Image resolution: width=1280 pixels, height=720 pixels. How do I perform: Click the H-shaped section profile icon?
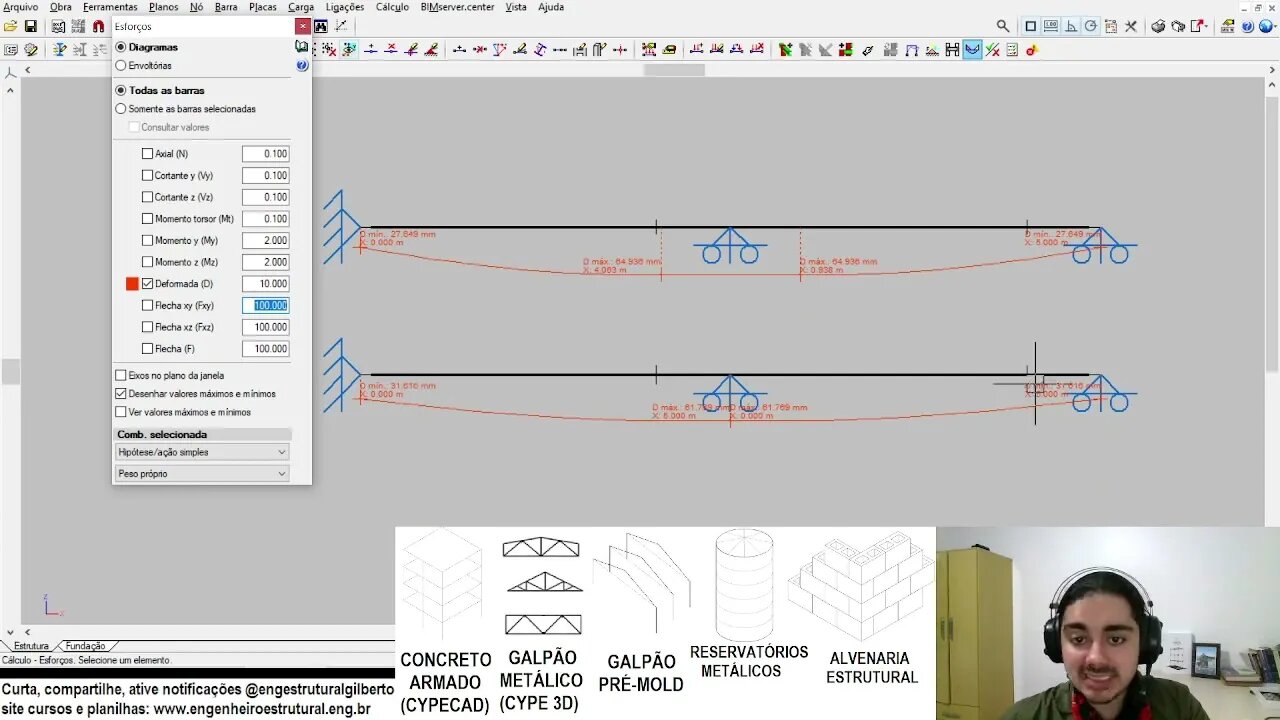(952, 49)
